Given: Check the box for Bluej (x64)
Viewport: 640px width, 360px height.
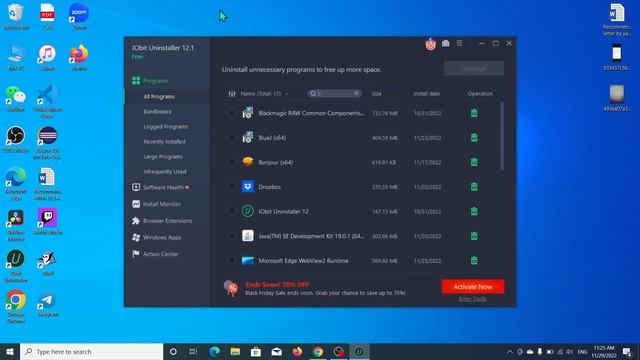Looking at the screenshot, I should (232, 138).
